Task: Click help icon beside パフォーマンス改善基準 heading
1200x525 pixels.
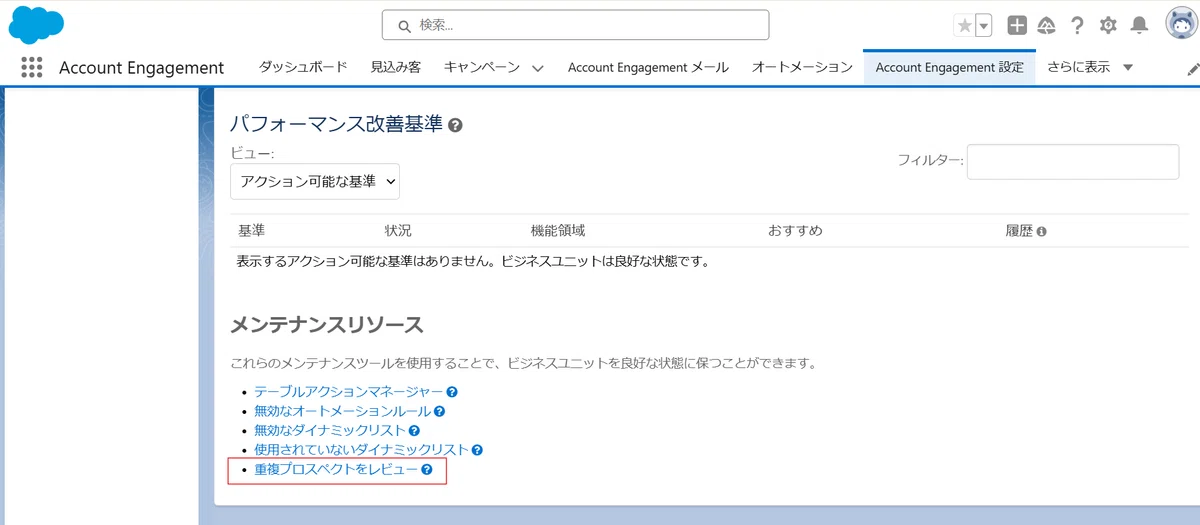Action: pos(456,126)
